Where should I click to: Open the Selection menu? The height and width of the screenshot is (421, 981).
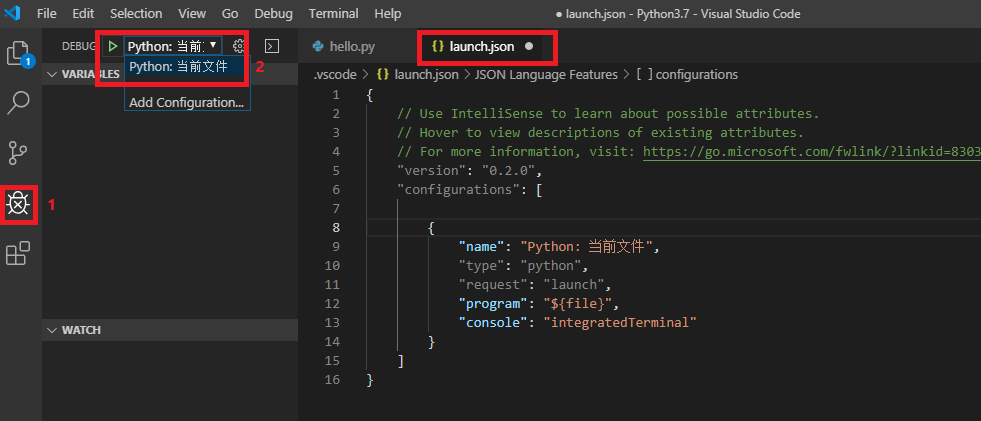click(136, 13)
